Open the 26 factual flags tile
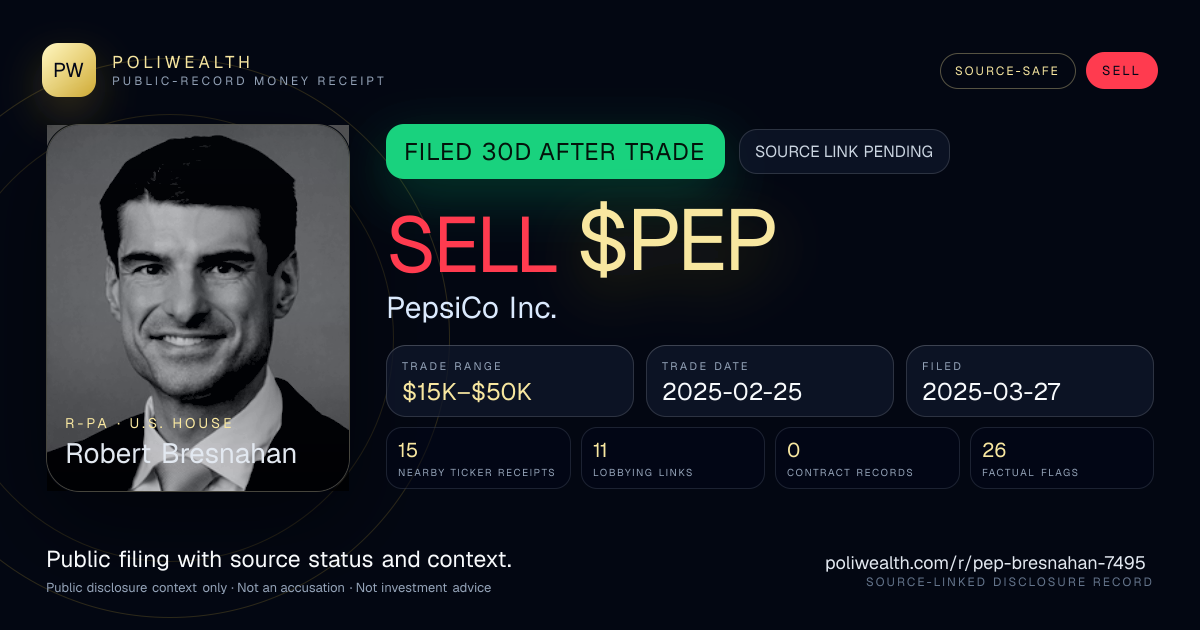 pos(1062,458)
